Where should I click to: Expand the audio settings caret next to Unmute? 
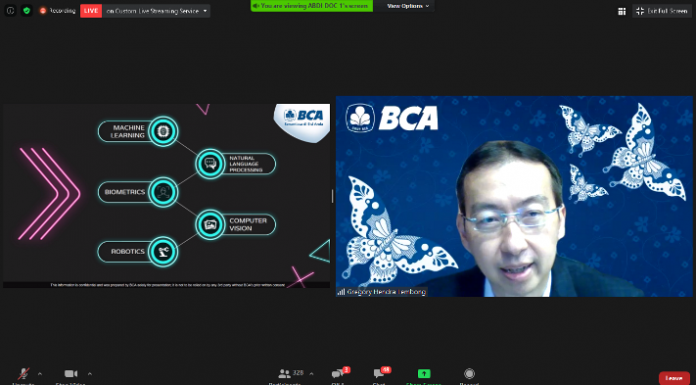pyautogui.click(x=40, y=373)
